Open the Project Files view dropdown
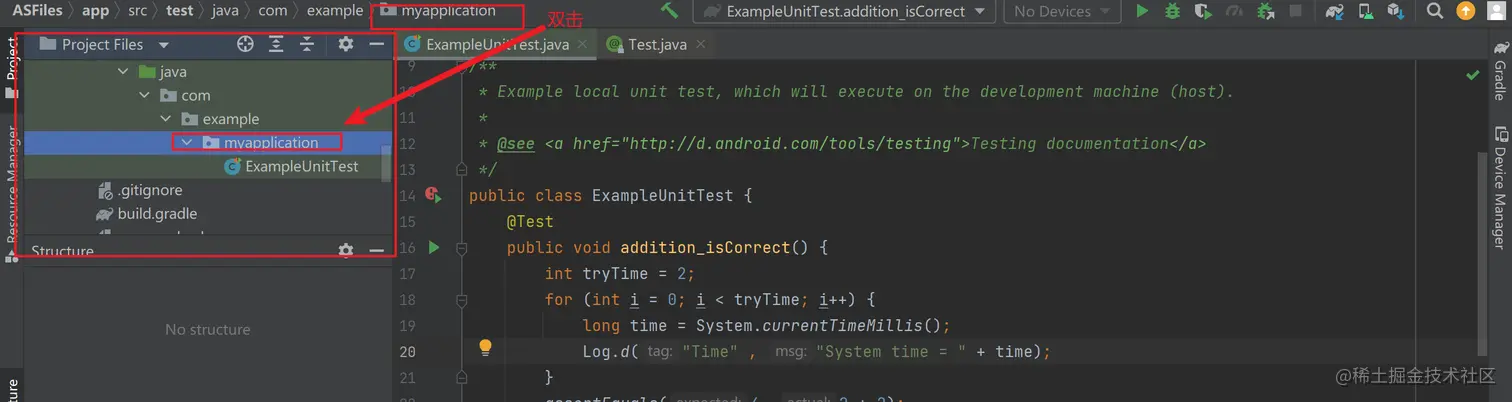 (105, 44)
